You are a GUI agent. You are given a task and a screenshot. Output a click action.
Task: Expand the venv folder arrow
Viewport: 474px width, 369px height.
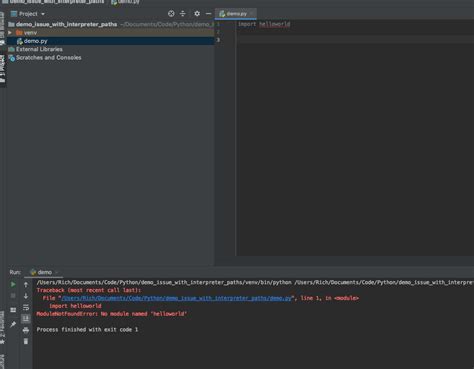[10, 33]
